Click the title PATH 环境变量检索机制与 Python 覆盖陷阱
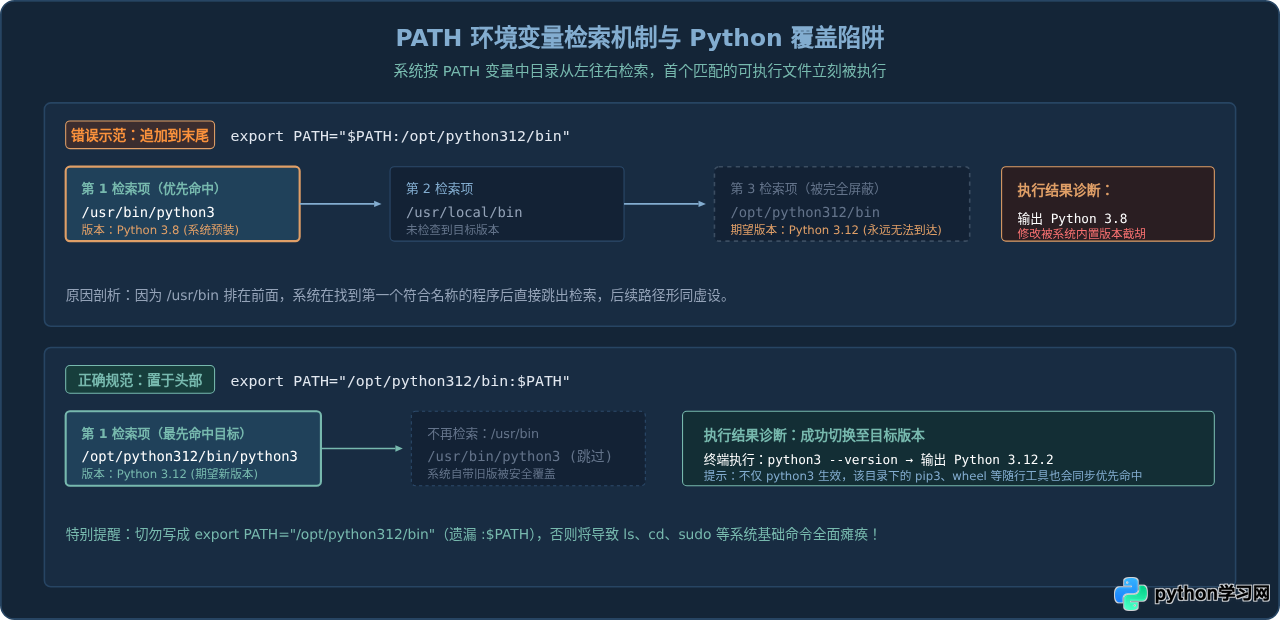Screen dimensions: 1280x621 640,38
